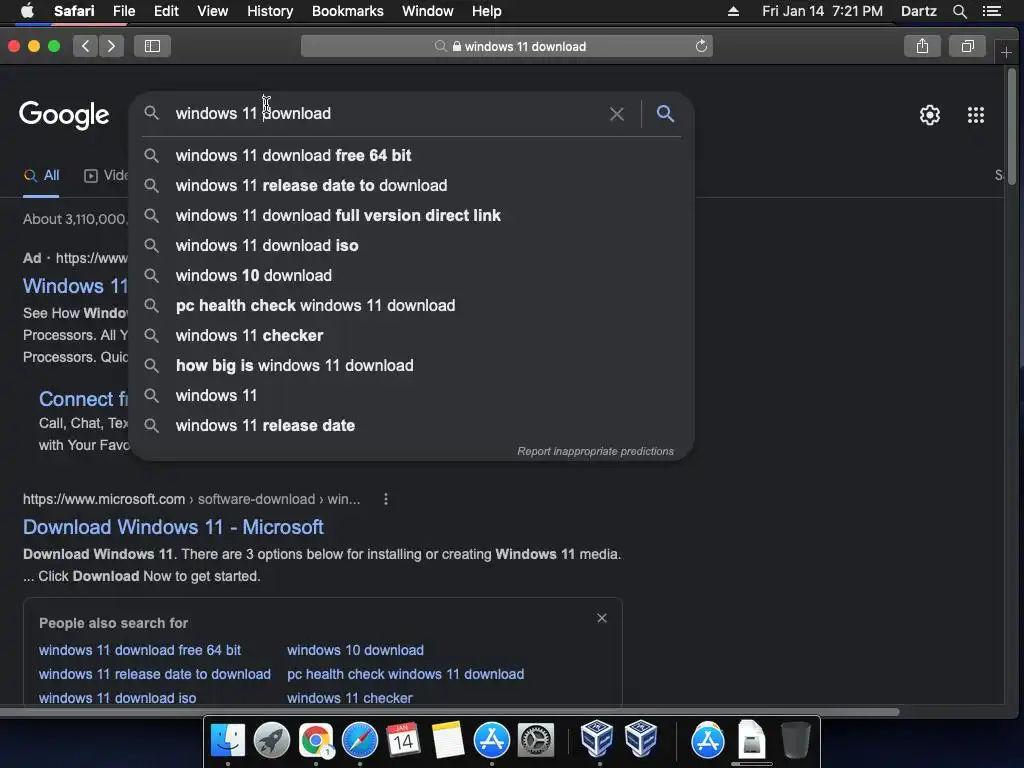1024x768 pixels.
Task: Open a new tab with plus
Action: coord(1006,52)
